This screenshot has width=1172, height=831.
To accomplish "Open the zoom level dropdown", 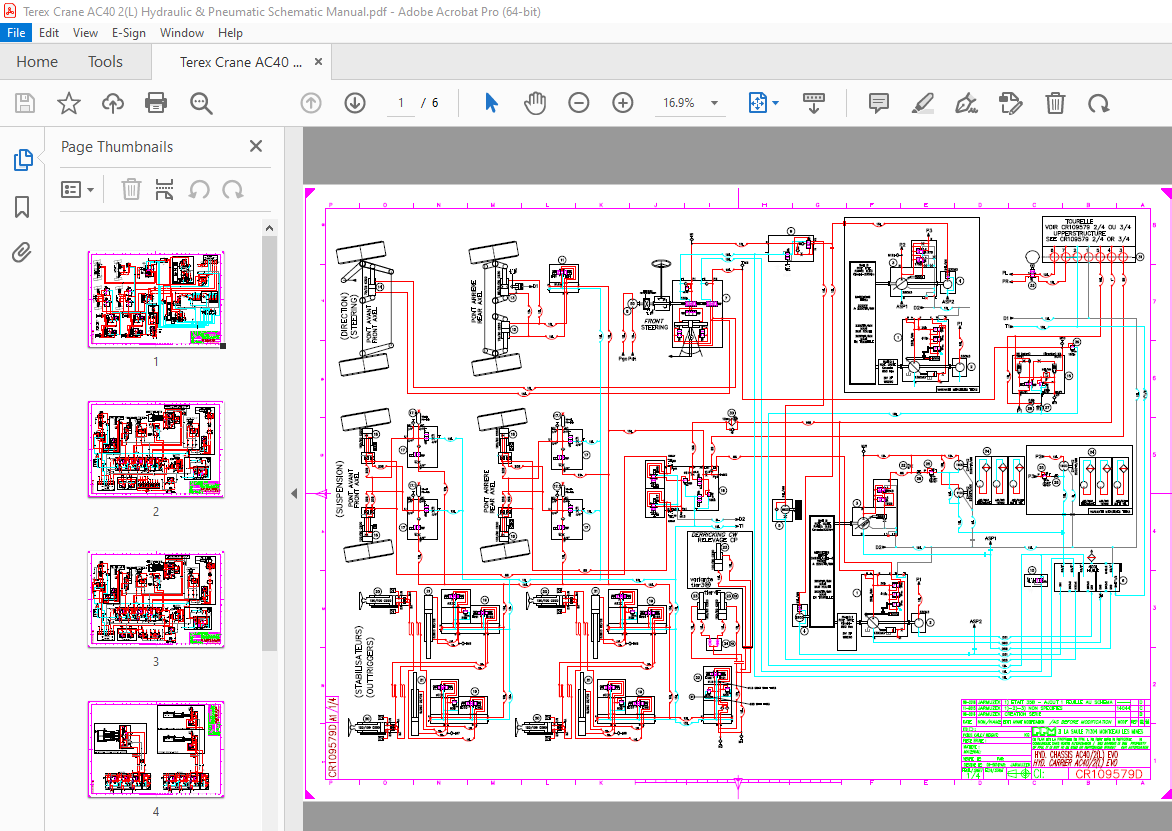I will pyautogui.click(x=715, y=103).
